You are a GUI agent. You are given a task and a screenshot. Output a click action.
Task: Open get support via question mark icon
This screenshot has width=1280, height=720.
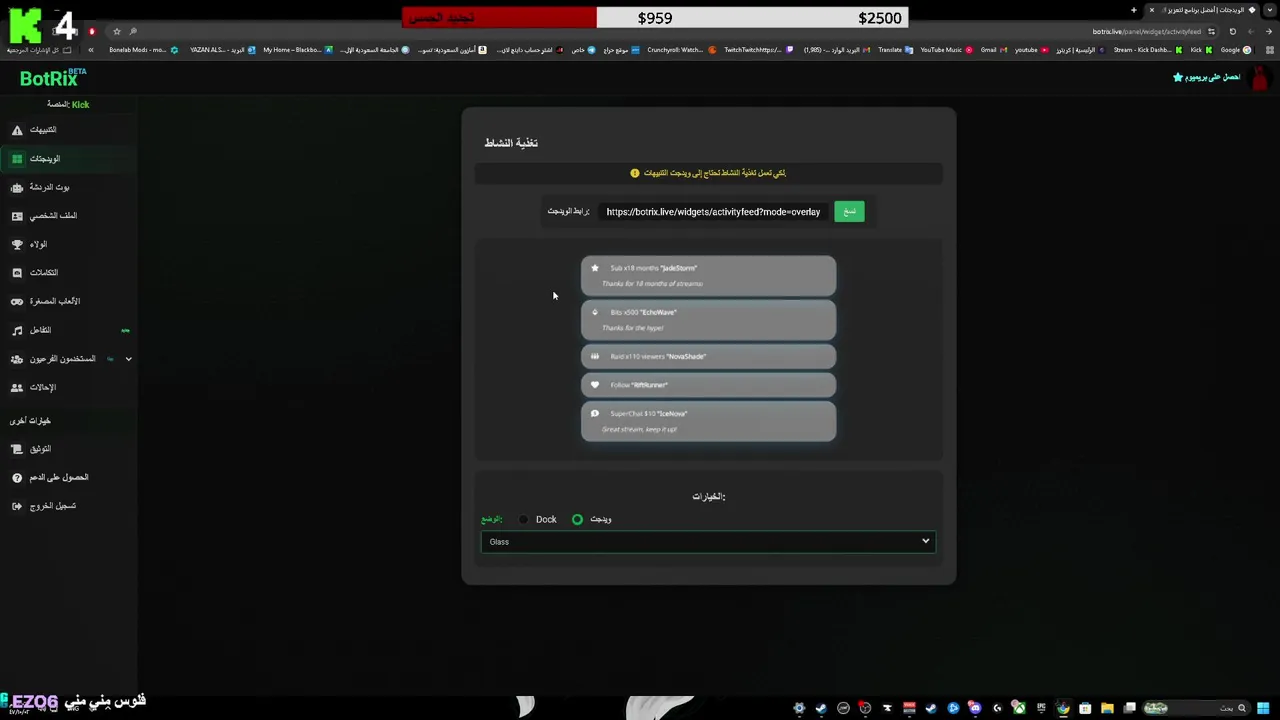pyautogui.click(x=17, y=478)
